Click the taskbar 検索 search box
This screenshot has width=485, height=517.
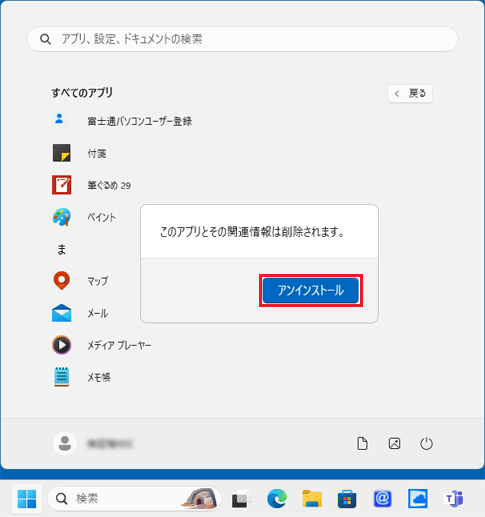(x=135, y=499)
